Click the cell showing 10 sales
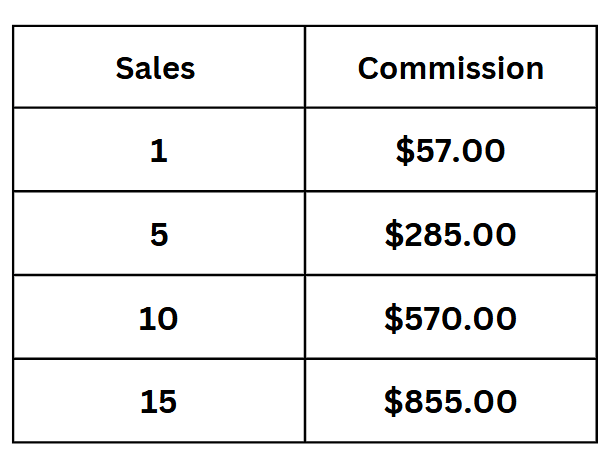Screen dimensions: 612x457 (158, 318)
